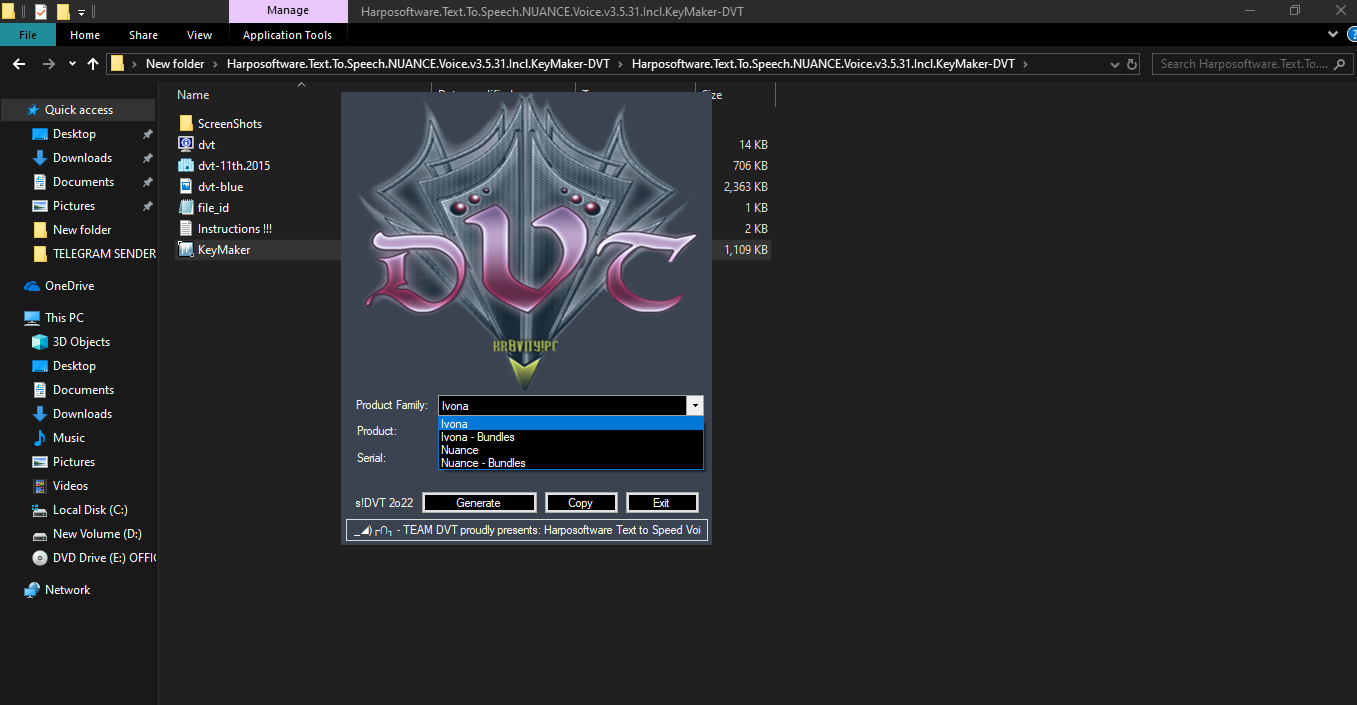Screen dimensions: 1357x705
Task: Open Desktop under Quick access
Action: pyautogui.click(x=74, y=134)
